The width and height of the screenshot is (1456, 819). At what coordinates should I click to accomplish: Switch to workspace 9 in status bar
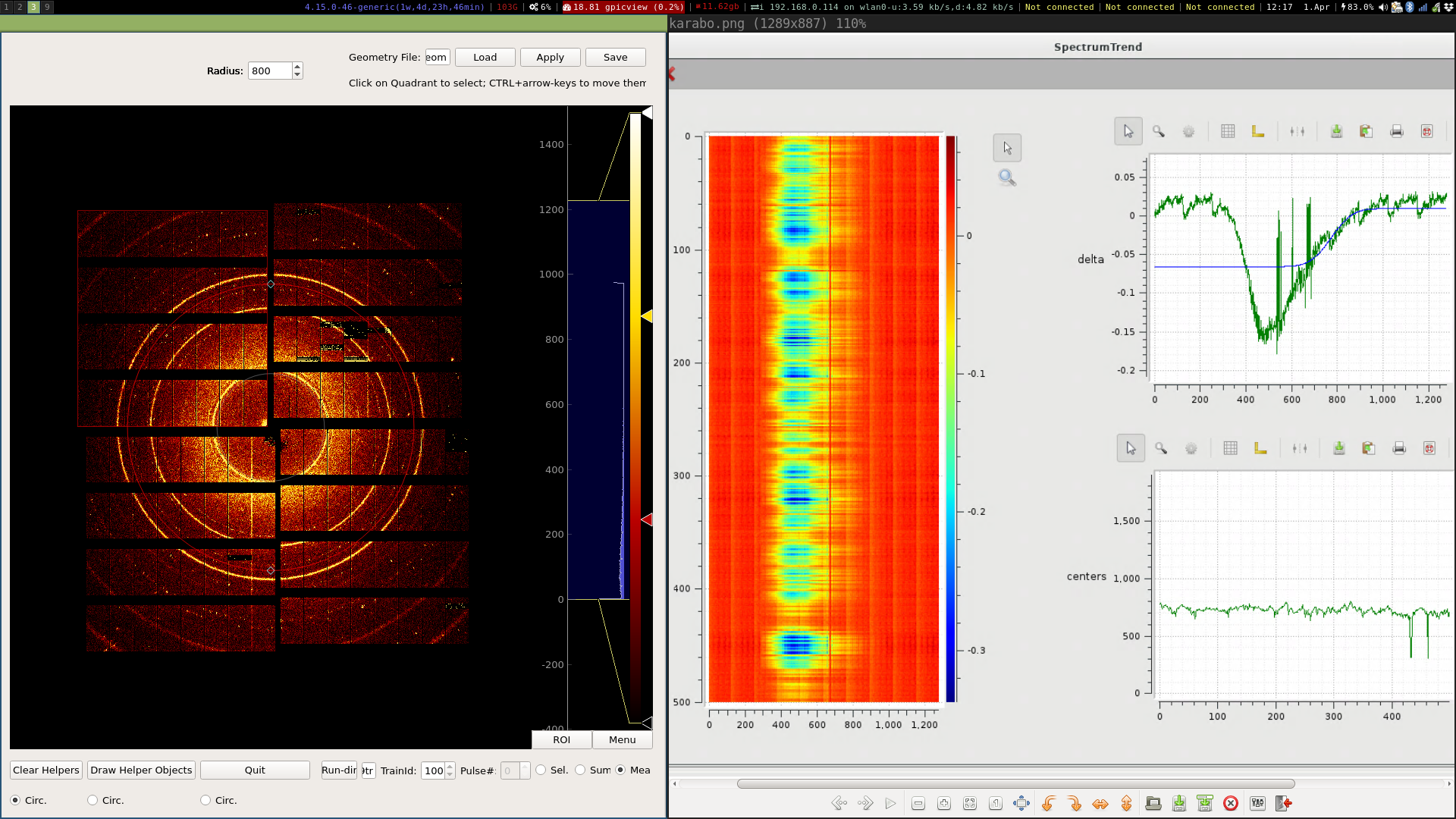coord(47,7)
